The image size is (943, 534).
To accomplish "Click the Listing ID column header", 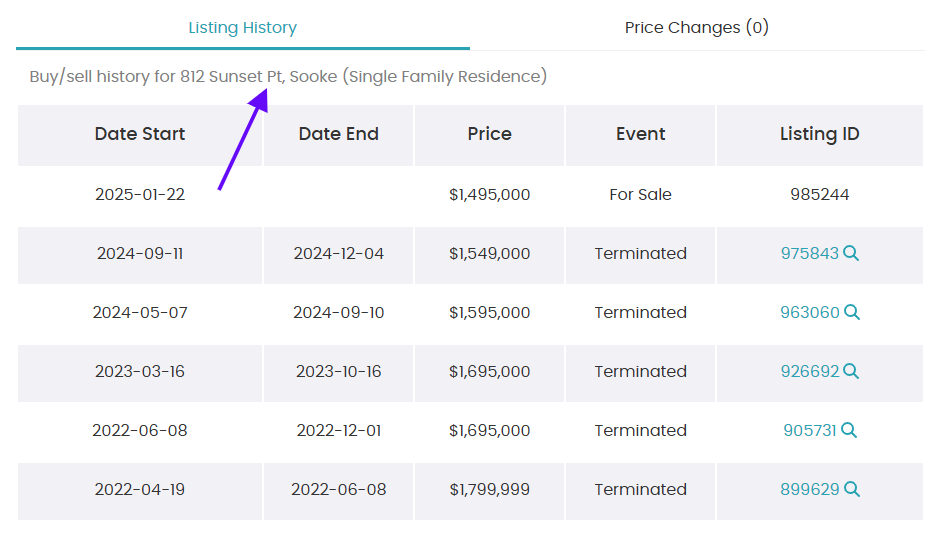I will (820, 134).
